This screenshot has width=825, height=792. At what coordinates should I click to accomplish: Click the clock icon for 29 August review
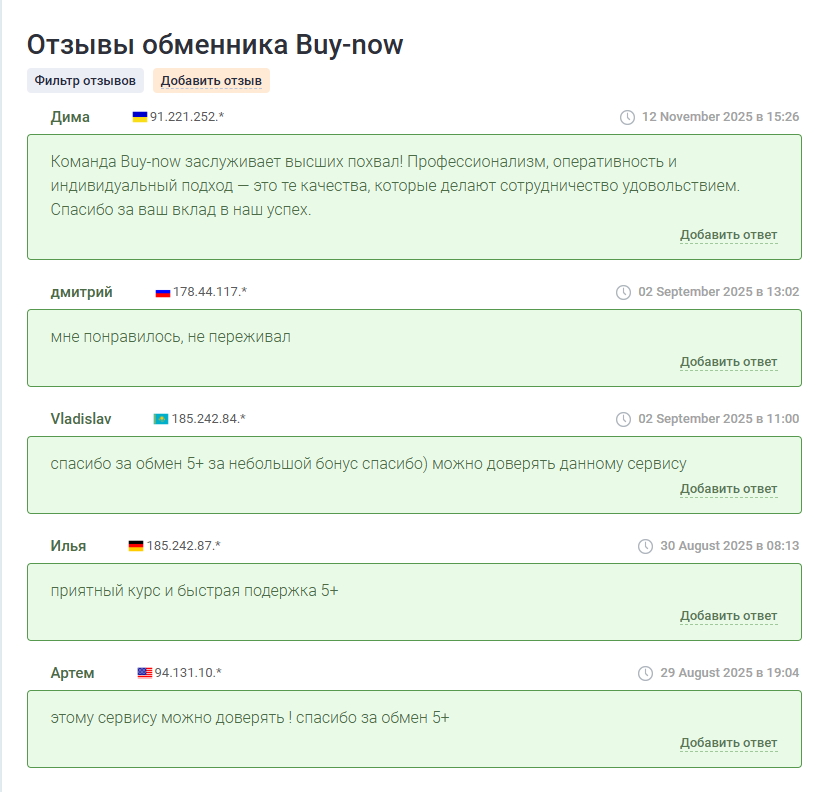coord(646,673)
